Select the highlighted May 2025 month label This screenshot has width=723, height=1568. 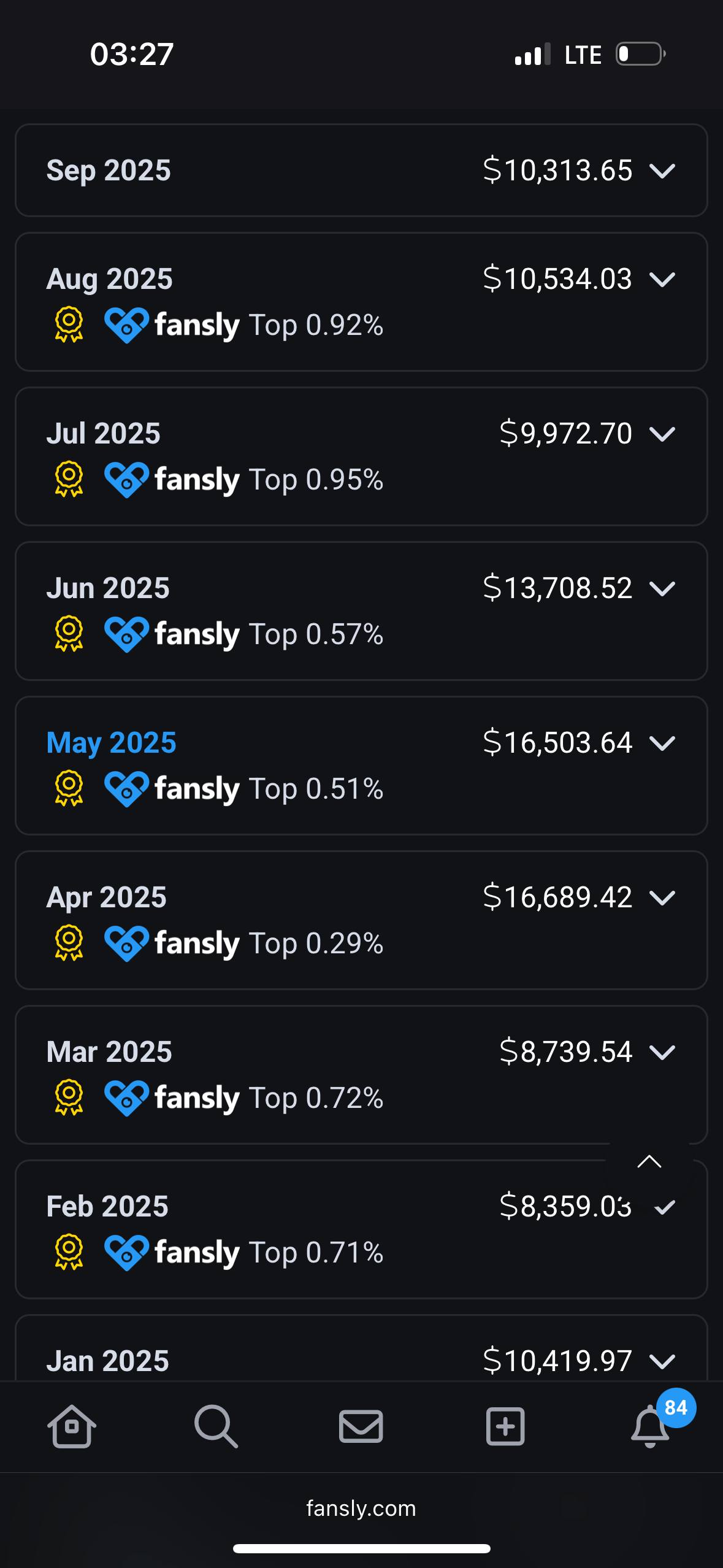(112, 743)
